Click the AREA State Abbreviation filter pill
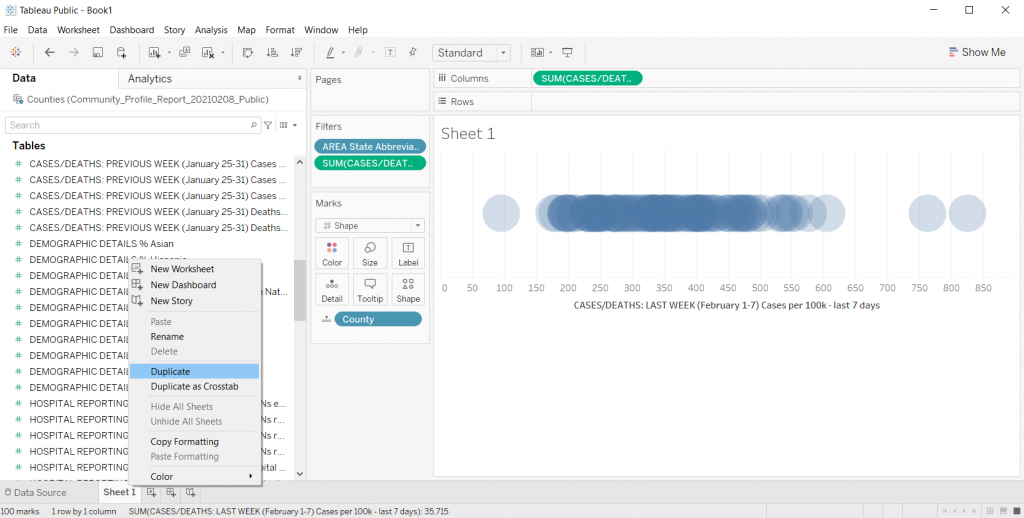 point(370,147)
